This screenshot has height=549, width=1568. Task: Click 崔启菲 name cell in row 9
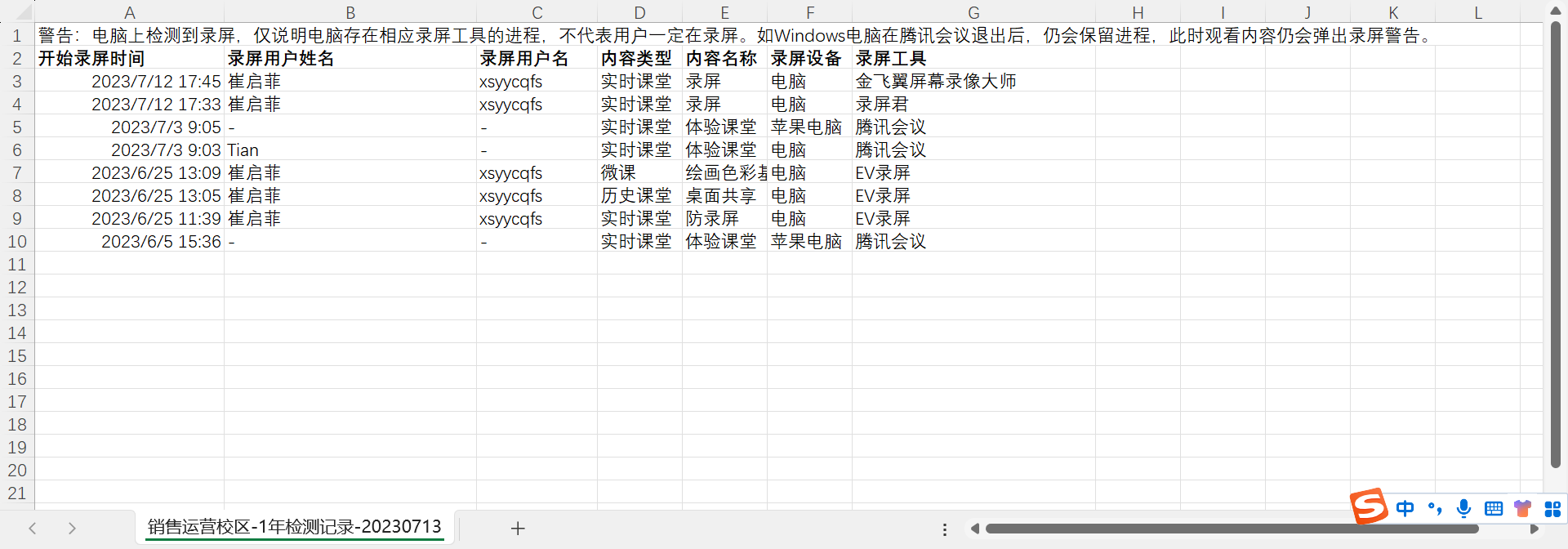pos(350,219)
